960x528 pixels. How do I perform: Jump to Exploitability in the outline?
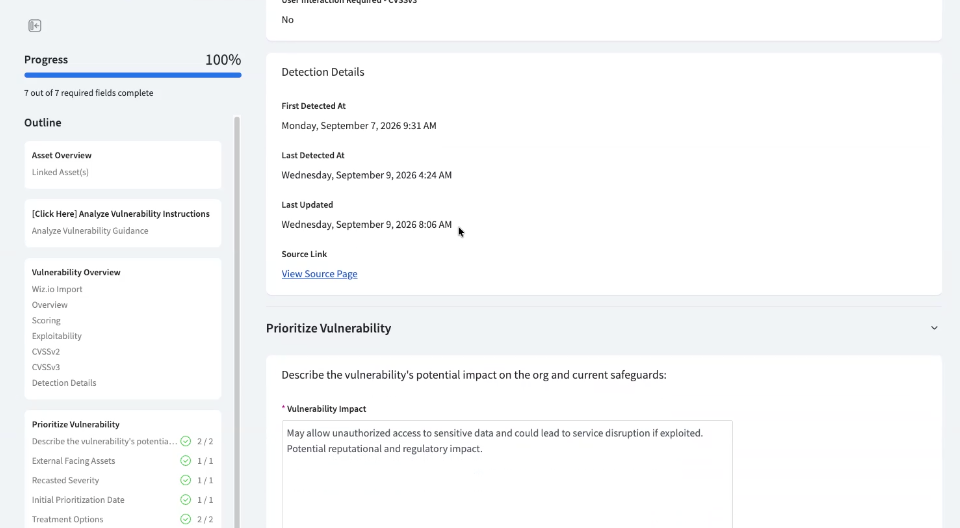click(x=56, y=336)
